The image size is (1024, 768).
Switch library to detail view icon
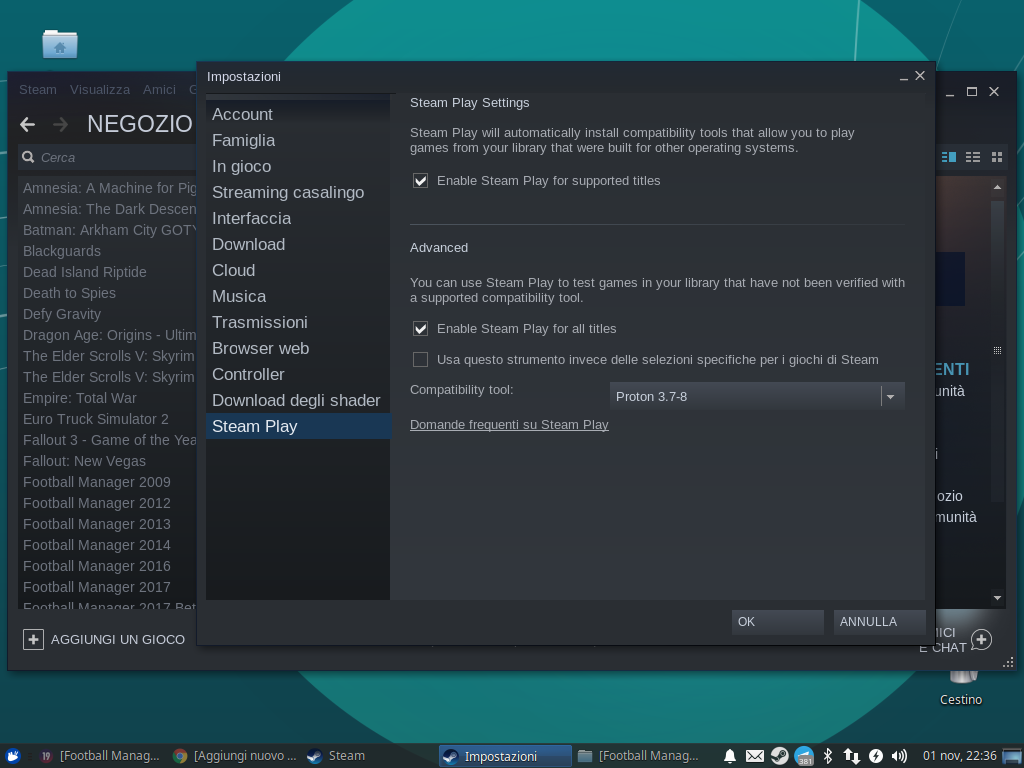click(948, 157)
